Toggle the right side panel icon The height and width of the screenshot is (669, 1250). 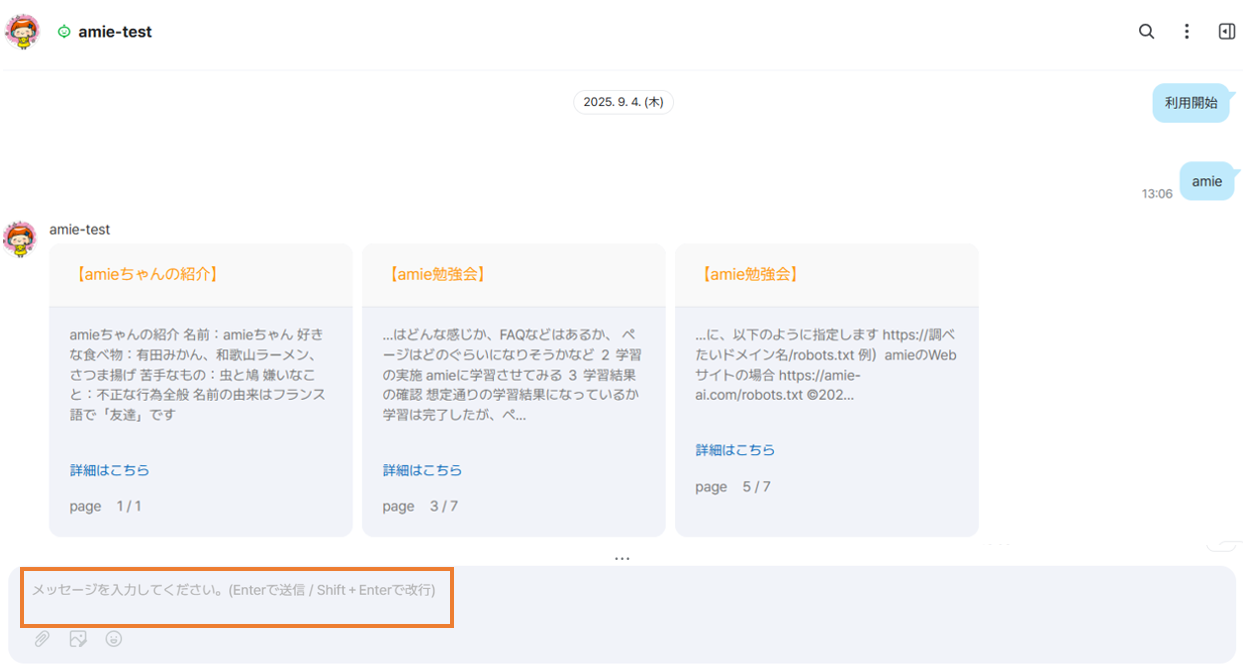click(x=1227, y=31)
